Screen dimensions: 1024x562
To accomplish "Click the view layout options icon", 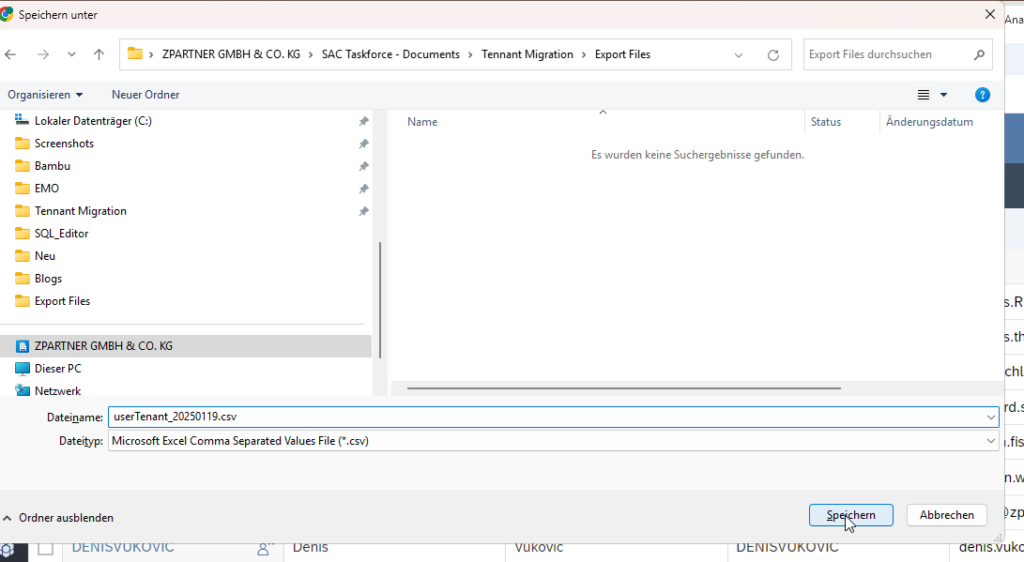I will click(x=924, y=95).
